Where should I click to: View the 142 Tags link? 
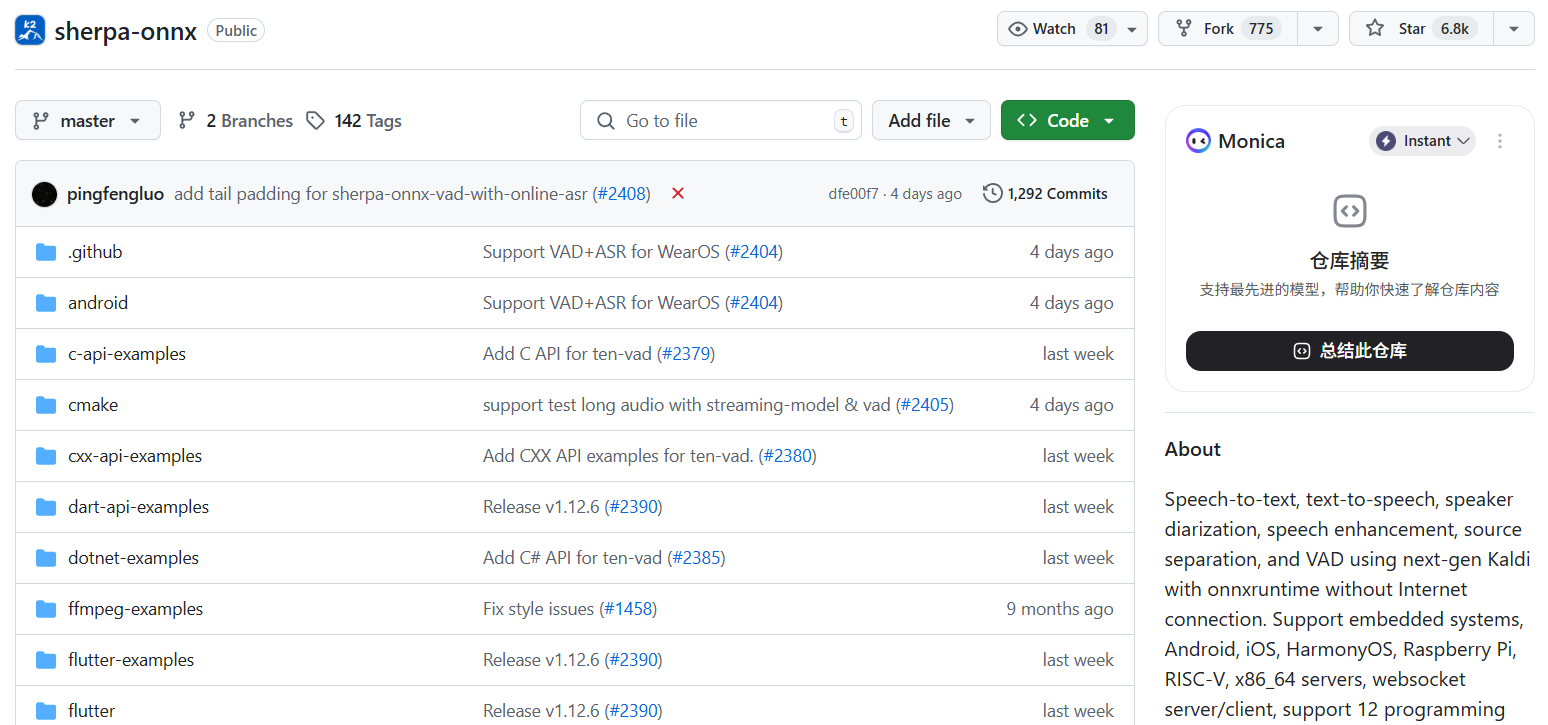coord(353,120)
